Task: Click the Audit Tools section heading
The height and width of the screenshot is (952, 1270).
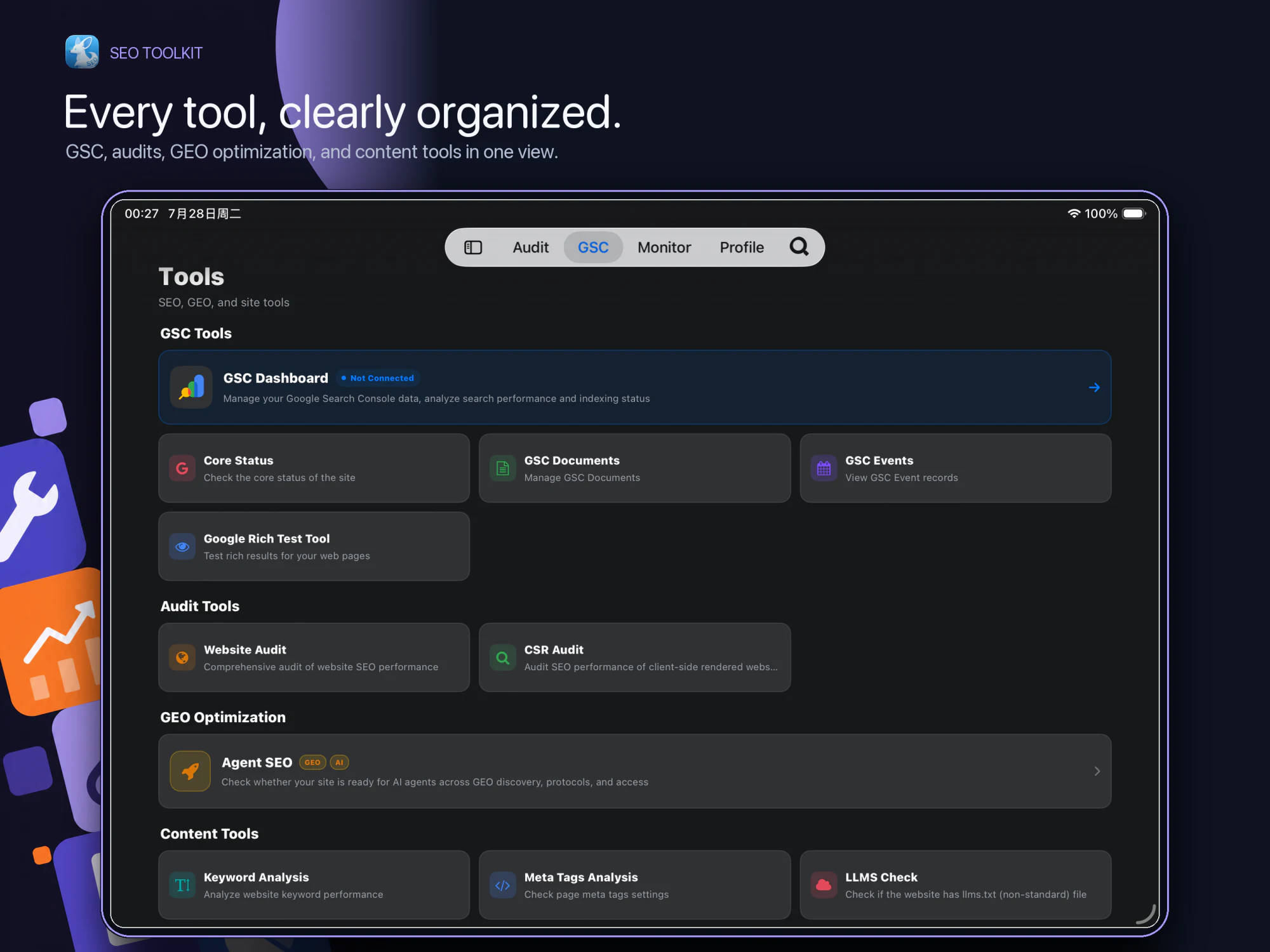Action: 200,606
